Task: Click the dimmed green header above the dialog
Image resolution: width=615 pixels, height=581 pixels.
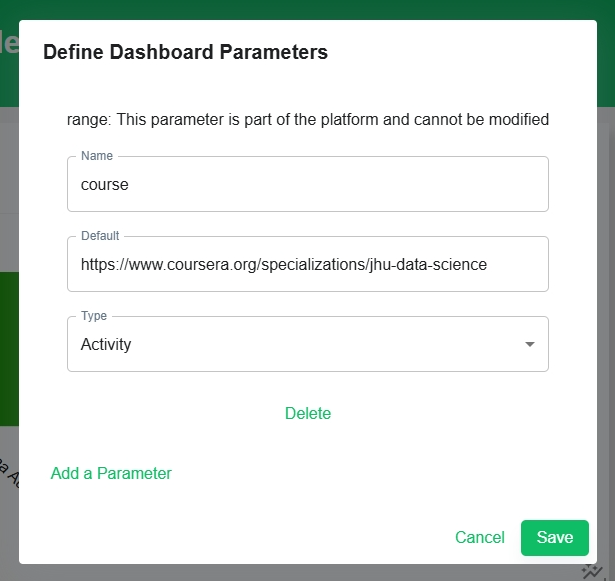Action: click(x=308, y=9)
